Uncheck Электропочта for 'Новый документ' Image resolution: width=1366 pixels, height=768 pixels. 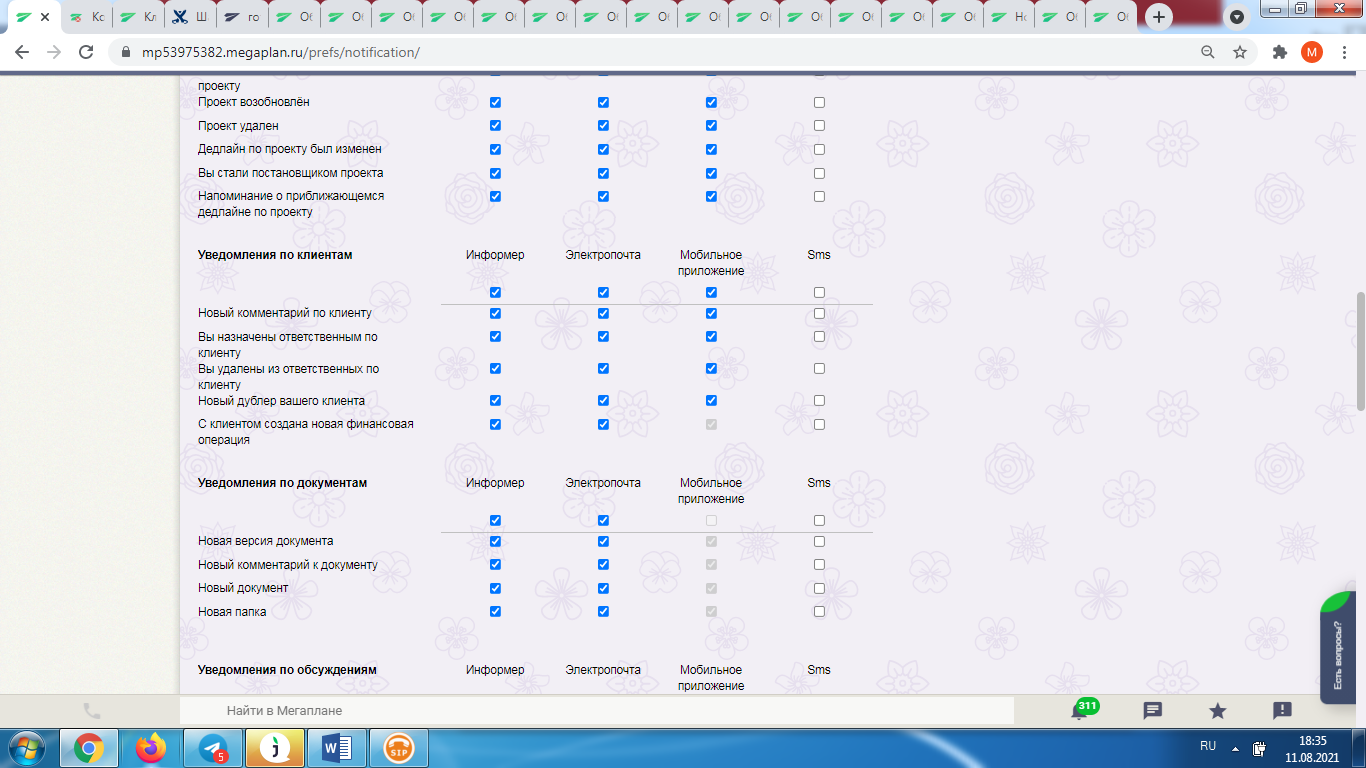pos(603,588)
